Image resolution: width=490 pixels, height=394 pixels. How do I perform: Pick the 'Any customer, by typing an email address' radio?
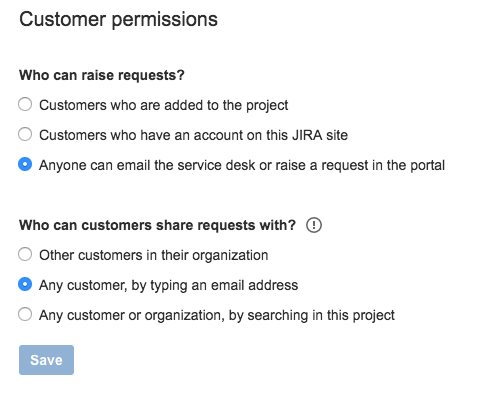point(25,284)
